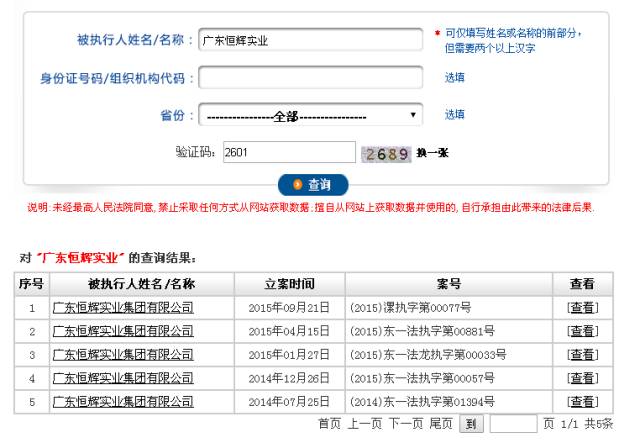Viewport: 640px width, 443px height.
Task: Click the 案号 column header
Action: tap(449, 284)
